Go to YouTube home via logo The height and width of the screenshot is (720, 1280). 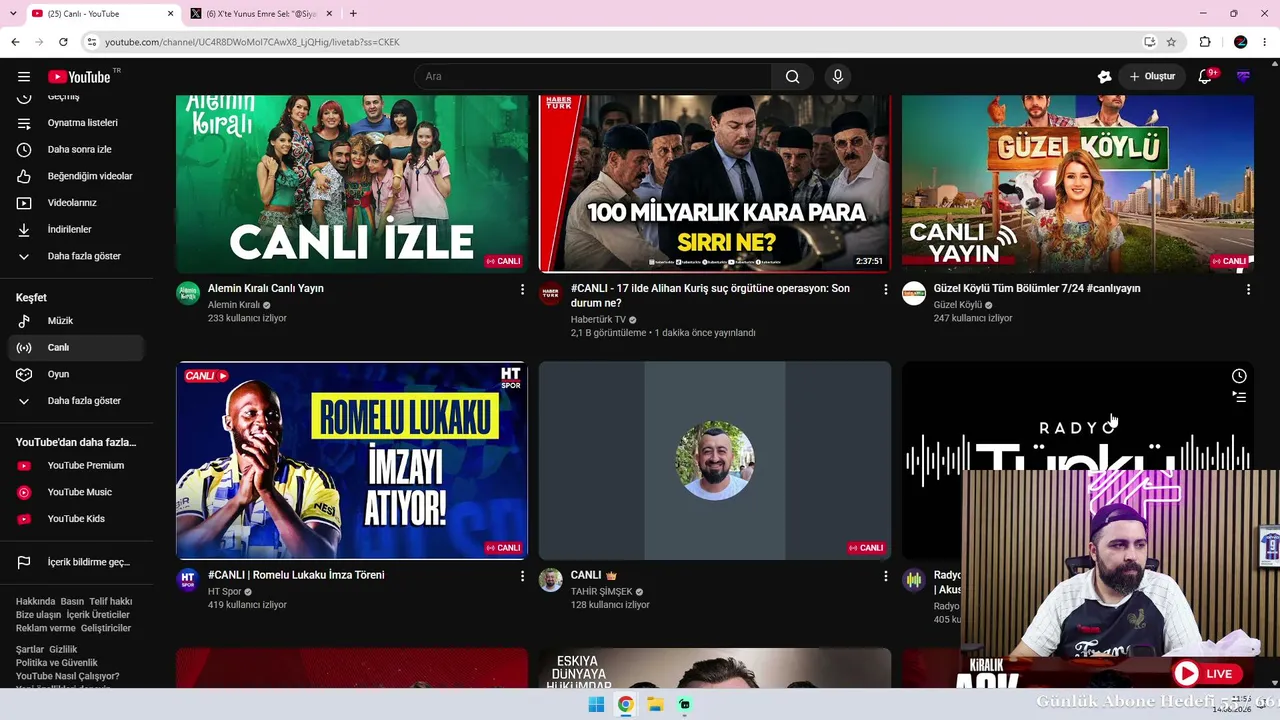pyautogui.click(x=80, y=77)
